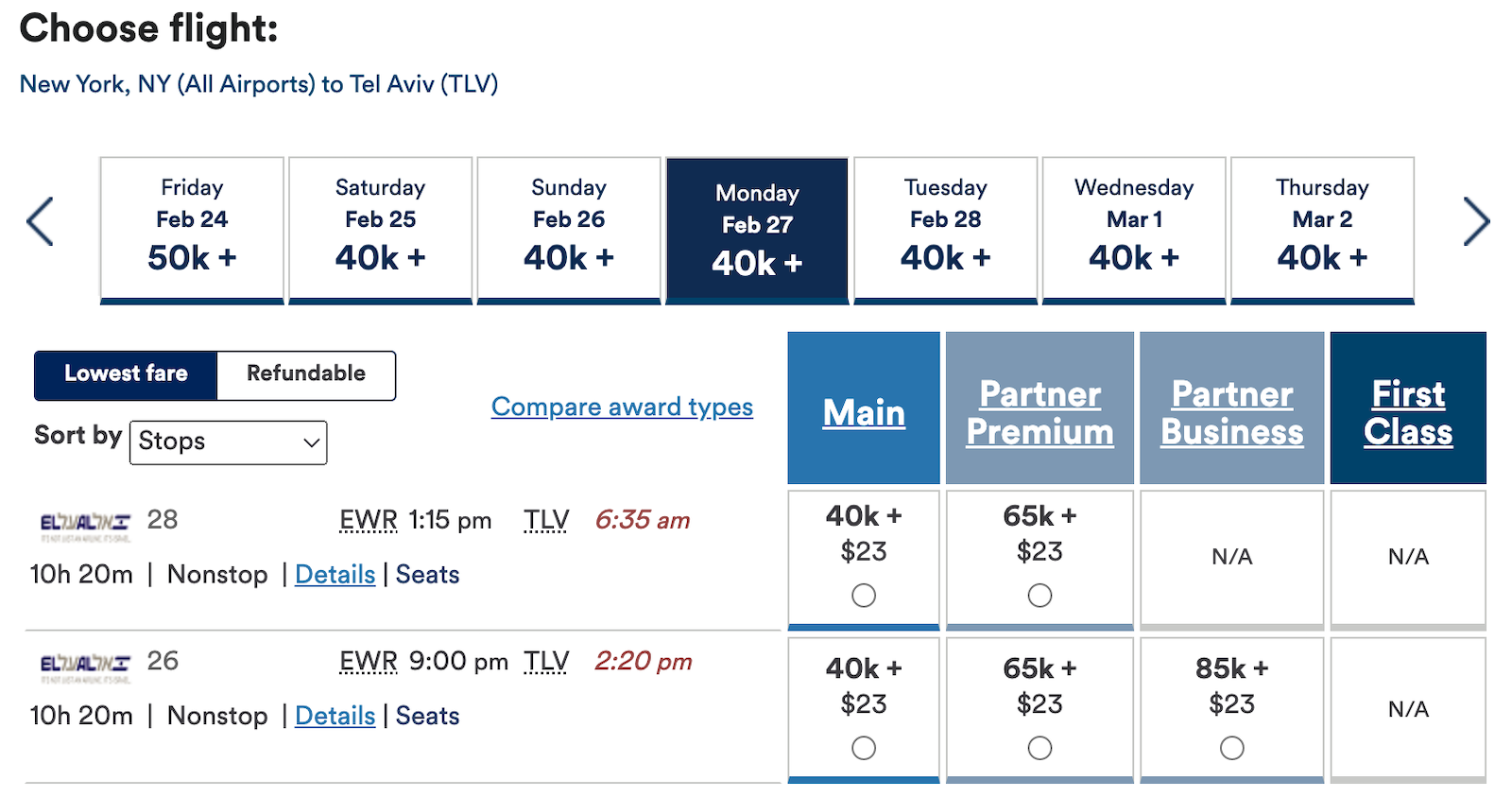The height and width of the screenshot is (797, 1512).
Task: Click the First Class column header
Action: coord(1408,412)
